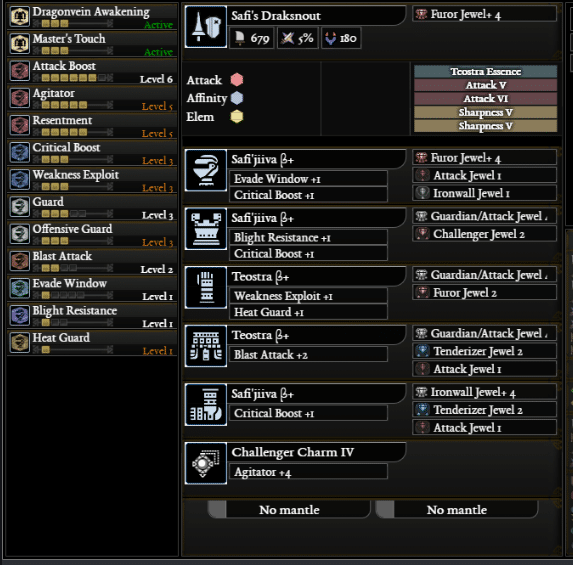Open the first No mantle slot
Screen dimensions: 573x565
289,509
